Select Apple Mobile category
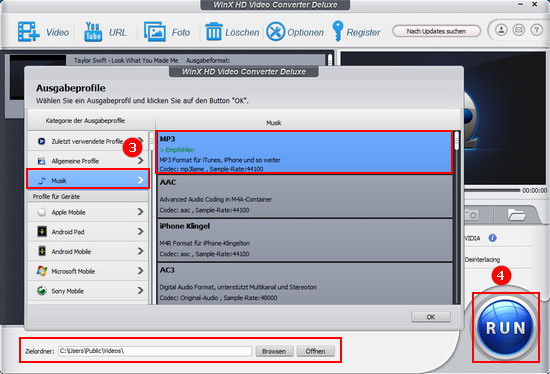550x374 pixels. pyautogui.click(x=88, y=212)
